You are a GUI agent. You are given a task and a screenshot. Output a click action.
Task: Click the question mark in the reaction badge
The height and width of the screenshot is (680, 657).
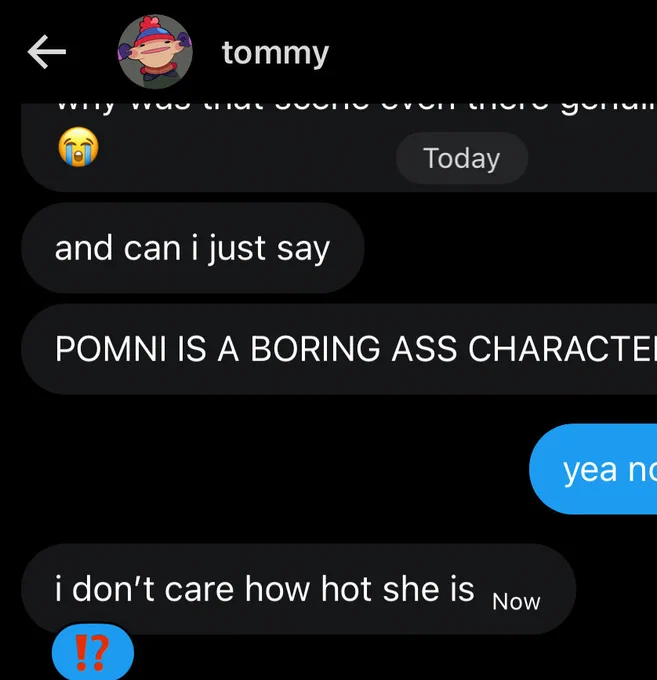coord(99,652)
